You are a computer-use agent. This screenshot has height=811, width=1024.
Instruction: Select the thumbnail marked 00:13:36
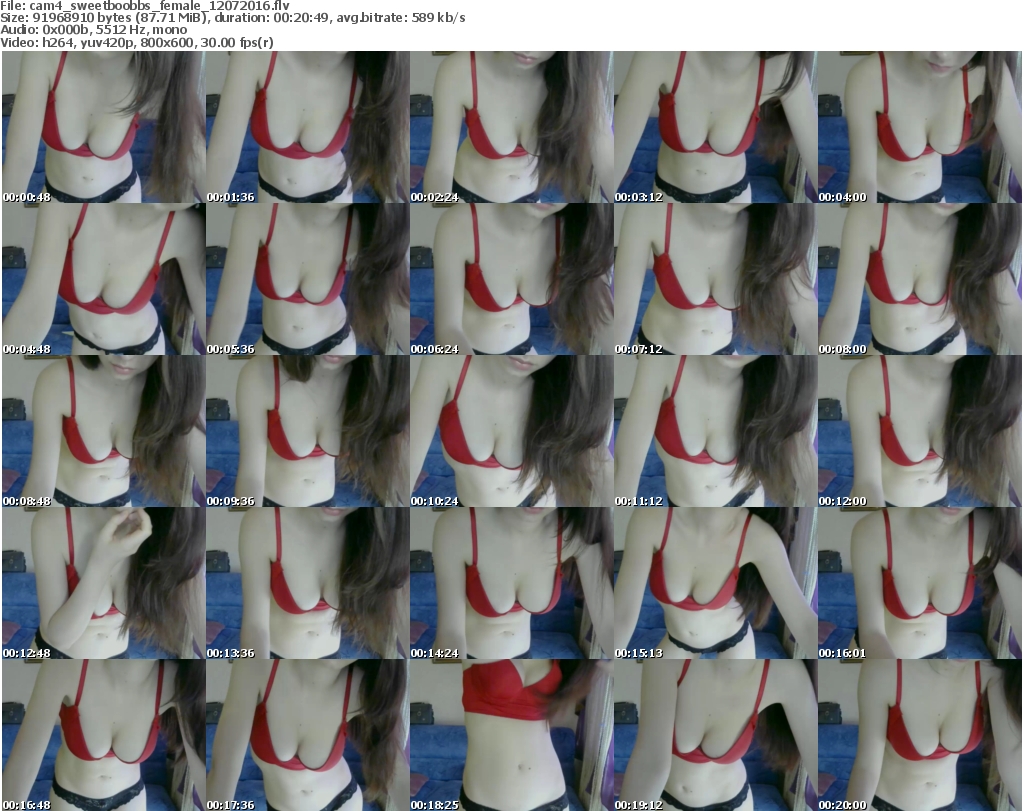click(x=308, y=583)
